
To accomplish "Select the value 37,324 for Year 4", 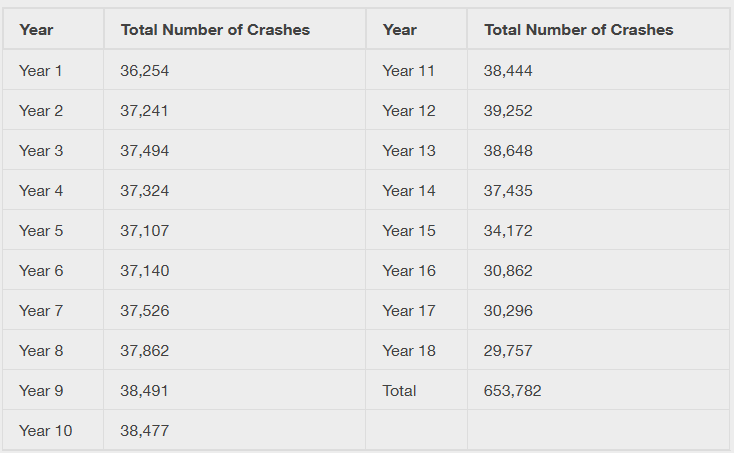I will tap(145, 191).
